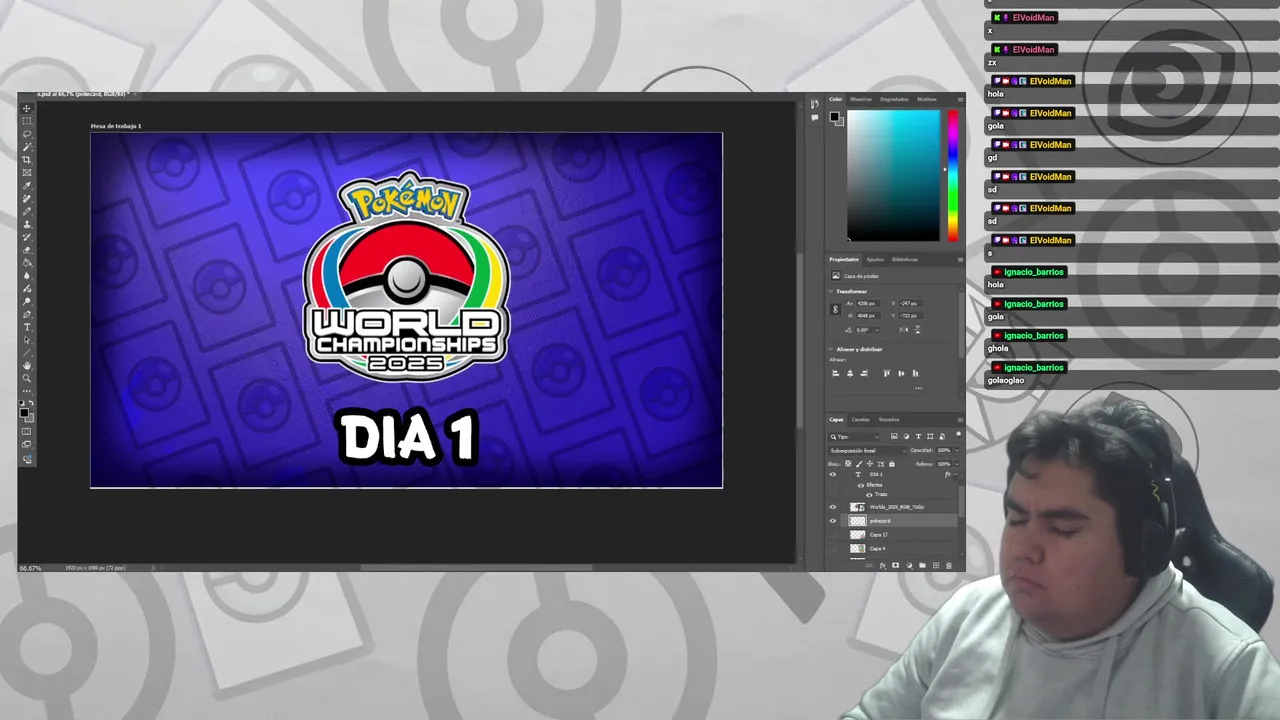Open the rotation angle dropdown
1280x720 pixels.
877,330
